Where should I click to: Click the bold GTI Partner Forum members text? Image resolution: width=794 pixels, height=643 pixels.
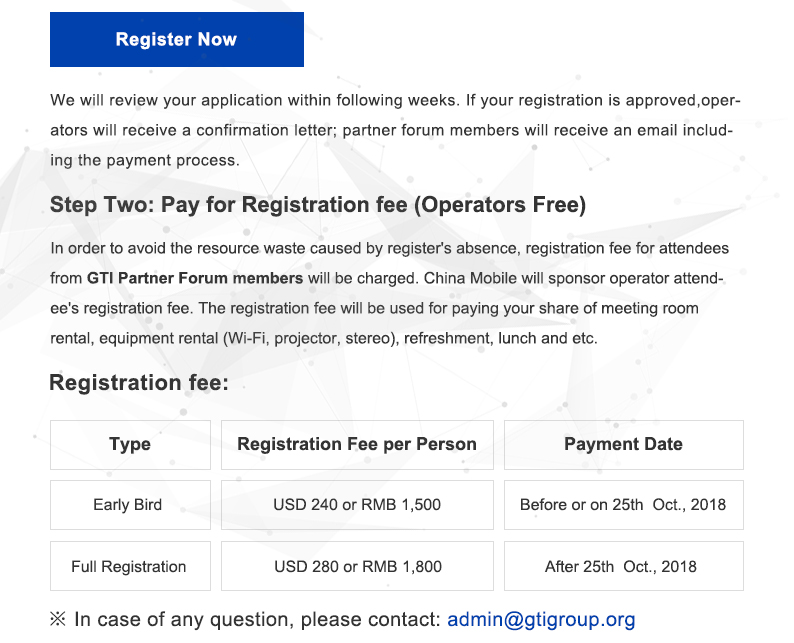195,278
